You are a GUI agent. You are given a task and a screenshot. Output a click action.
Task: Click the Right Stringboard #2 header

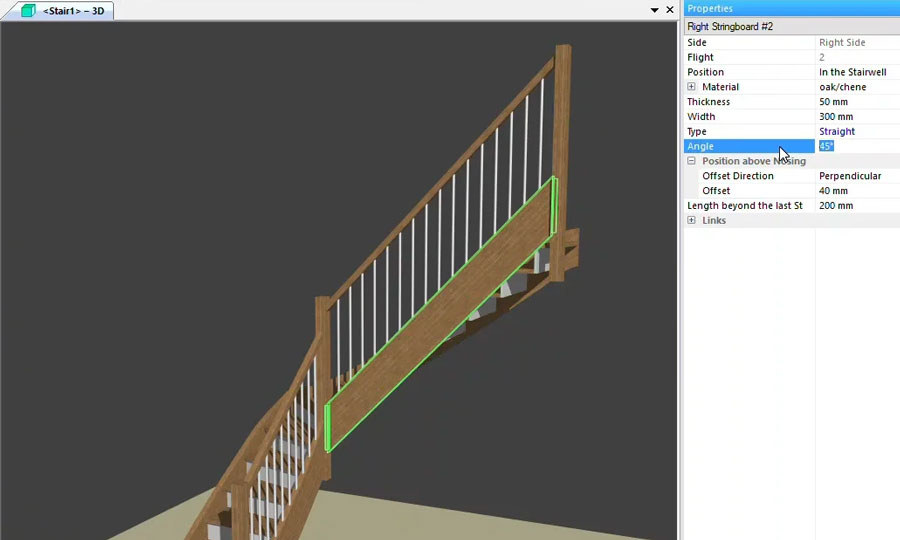click(x=792, y=26)
